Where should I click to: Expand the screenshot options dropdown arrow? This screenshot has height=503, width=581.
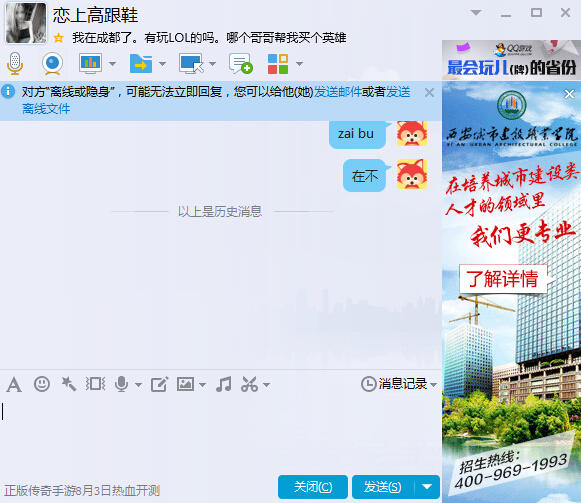pyautogui.click(x=266, y=385)
